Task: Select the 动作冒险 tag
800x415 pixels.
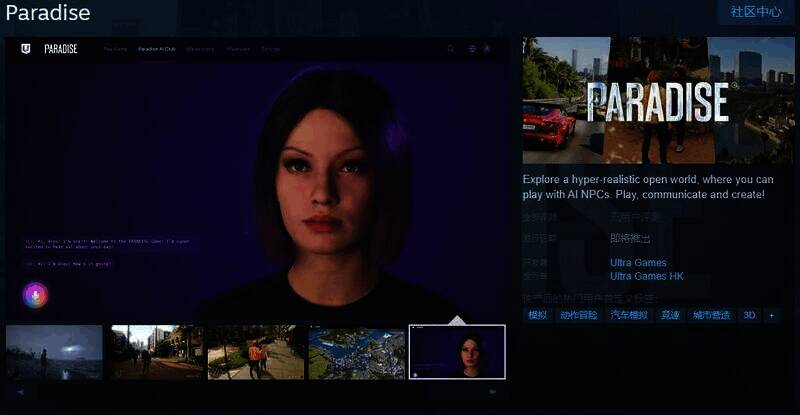Action: (x=578, y=315)
